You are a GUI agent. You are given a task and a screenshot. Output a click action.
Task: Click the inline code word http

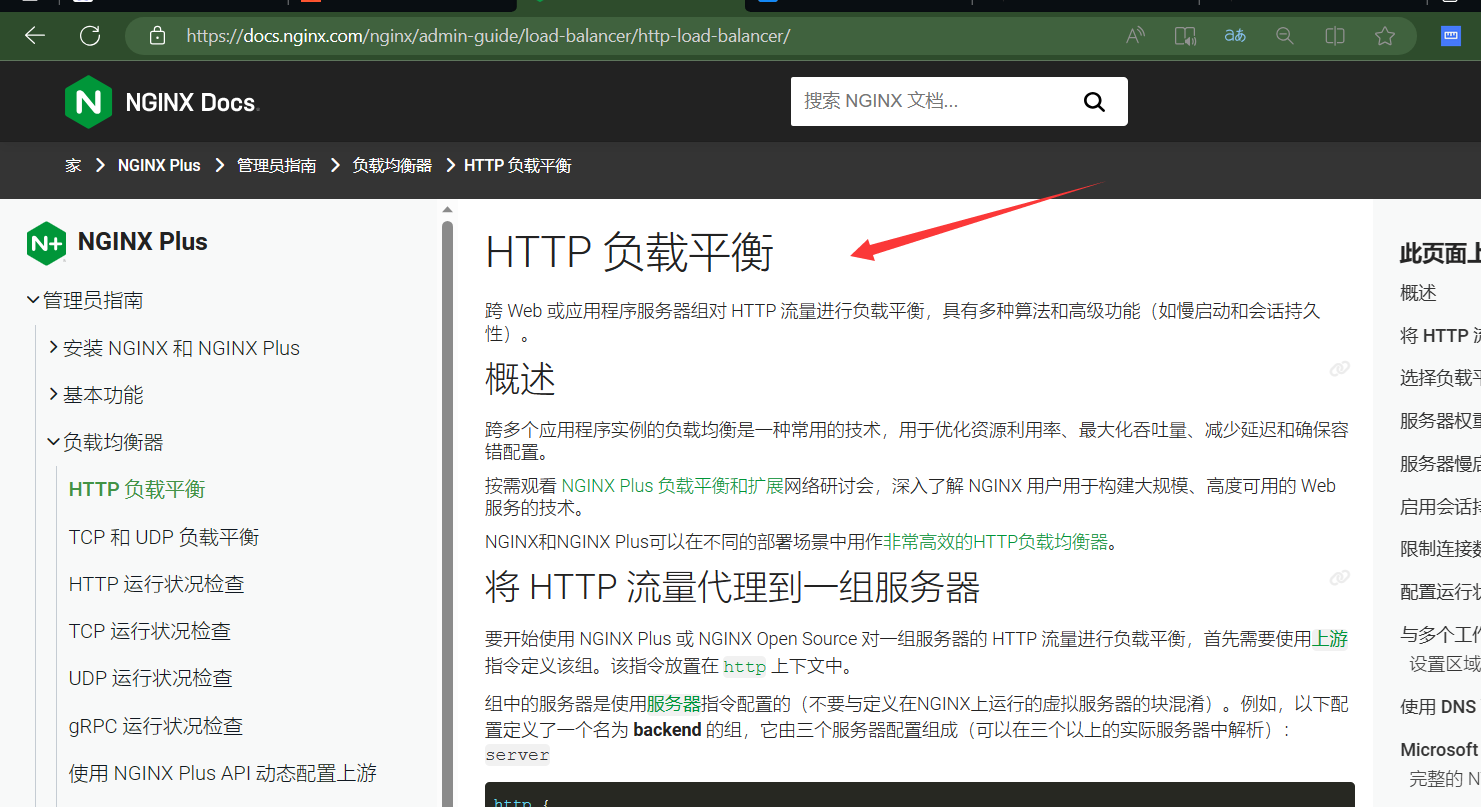click(744, 667)
